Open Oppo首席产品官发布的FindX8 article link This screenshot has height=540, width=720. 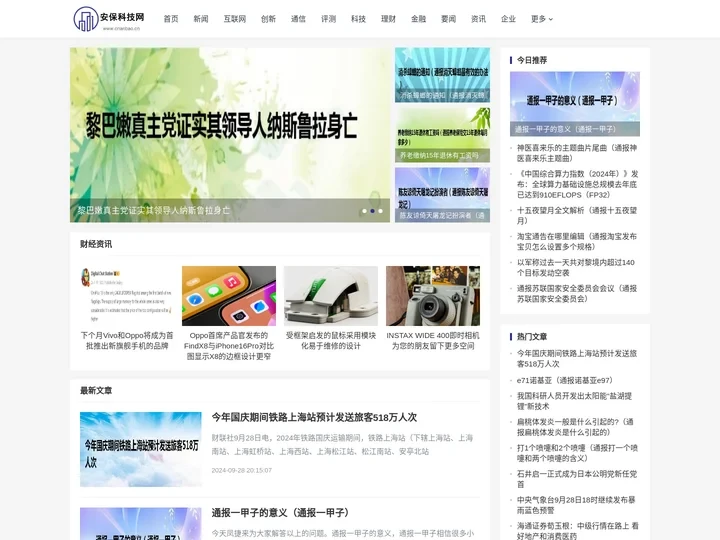tap(229, 346)
